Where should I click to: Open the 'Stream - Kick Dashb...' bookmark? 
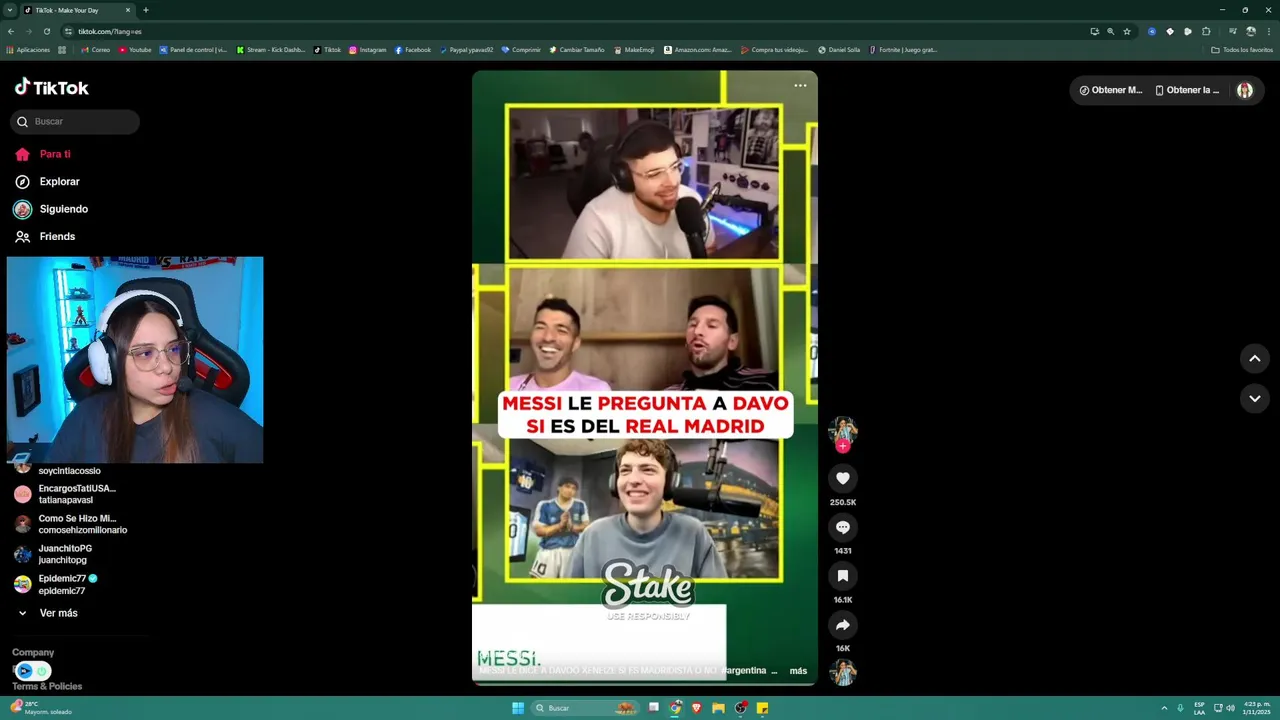tap(271, 49)
